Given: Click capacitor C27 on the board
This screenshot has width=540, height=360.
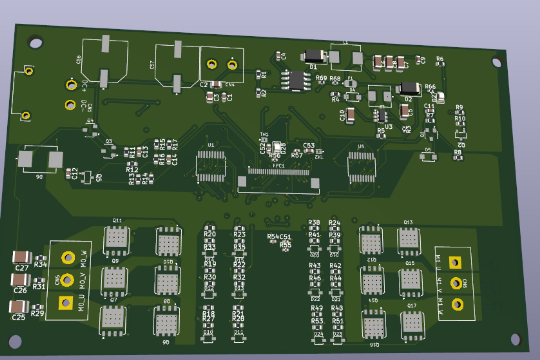Looking at the screenshot, I should [22, 257].
